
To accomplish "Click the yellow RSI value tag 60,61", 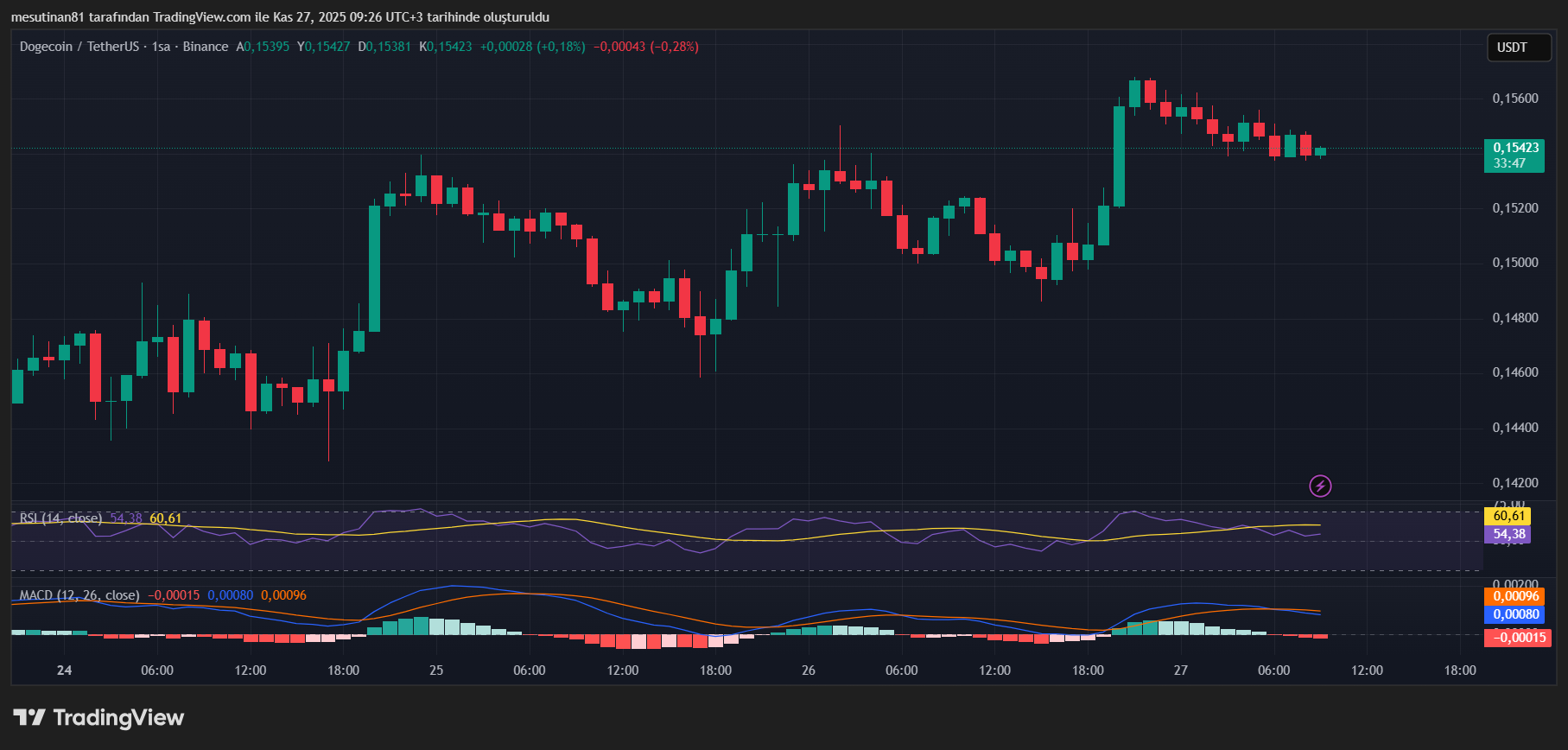I will (1507, 516).
